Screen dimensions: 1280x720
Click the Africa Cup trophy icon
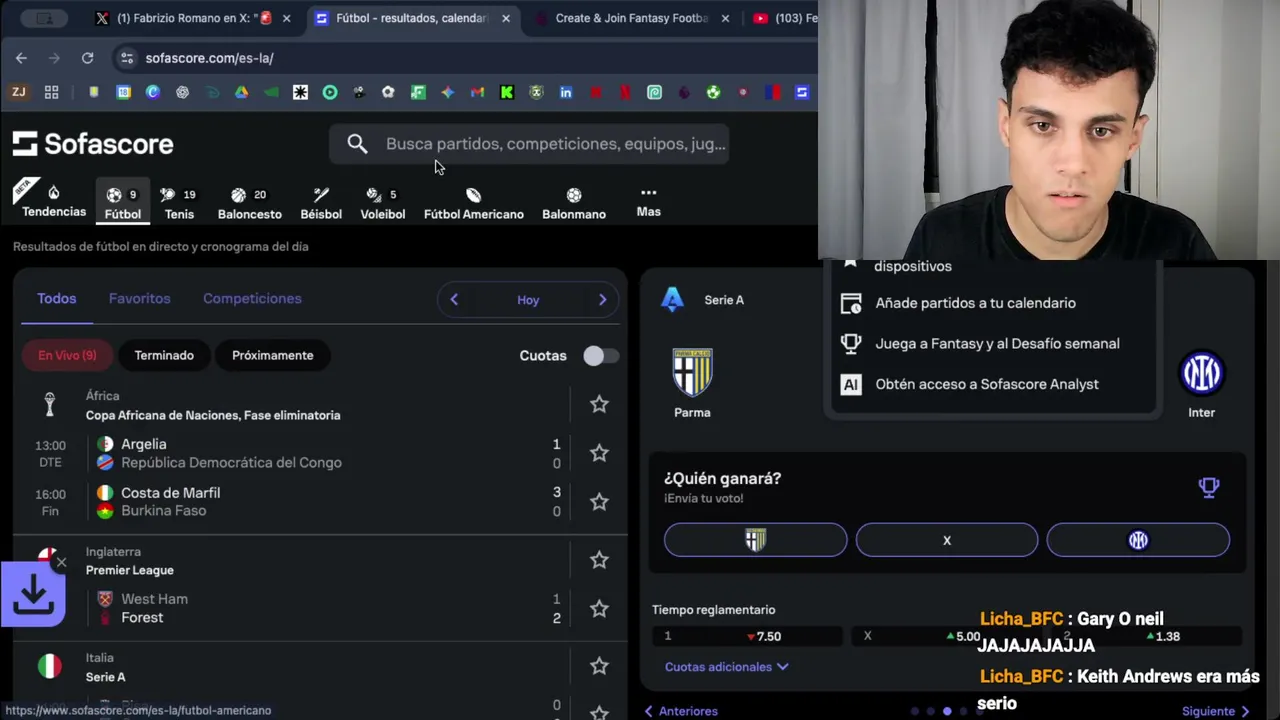[49, 405]
